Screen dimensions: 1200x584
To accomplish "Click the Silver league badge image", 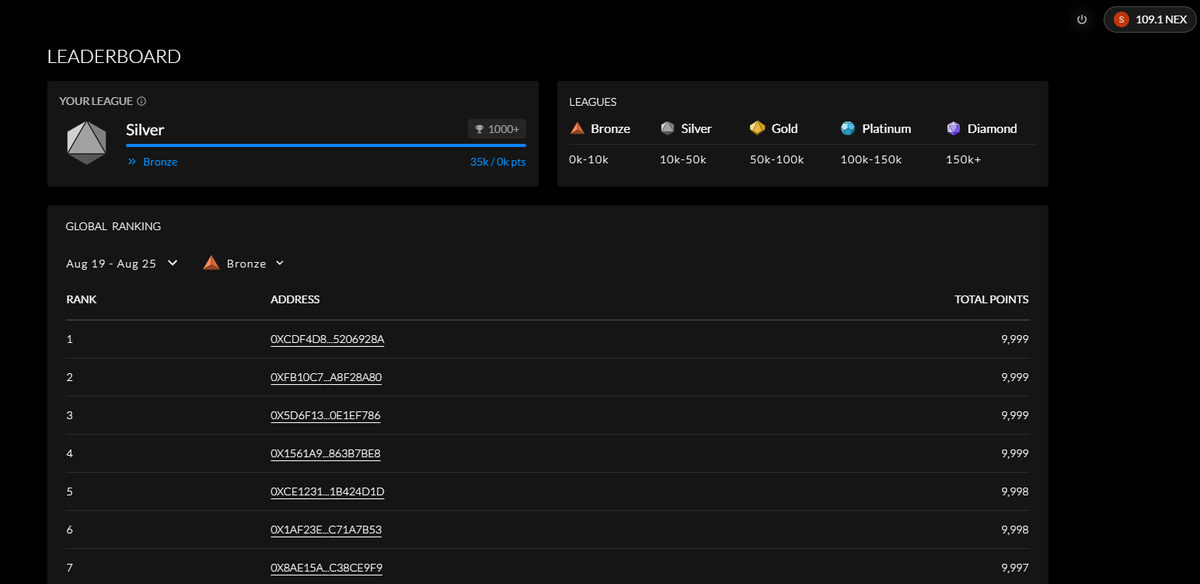I will click(86, 142).
